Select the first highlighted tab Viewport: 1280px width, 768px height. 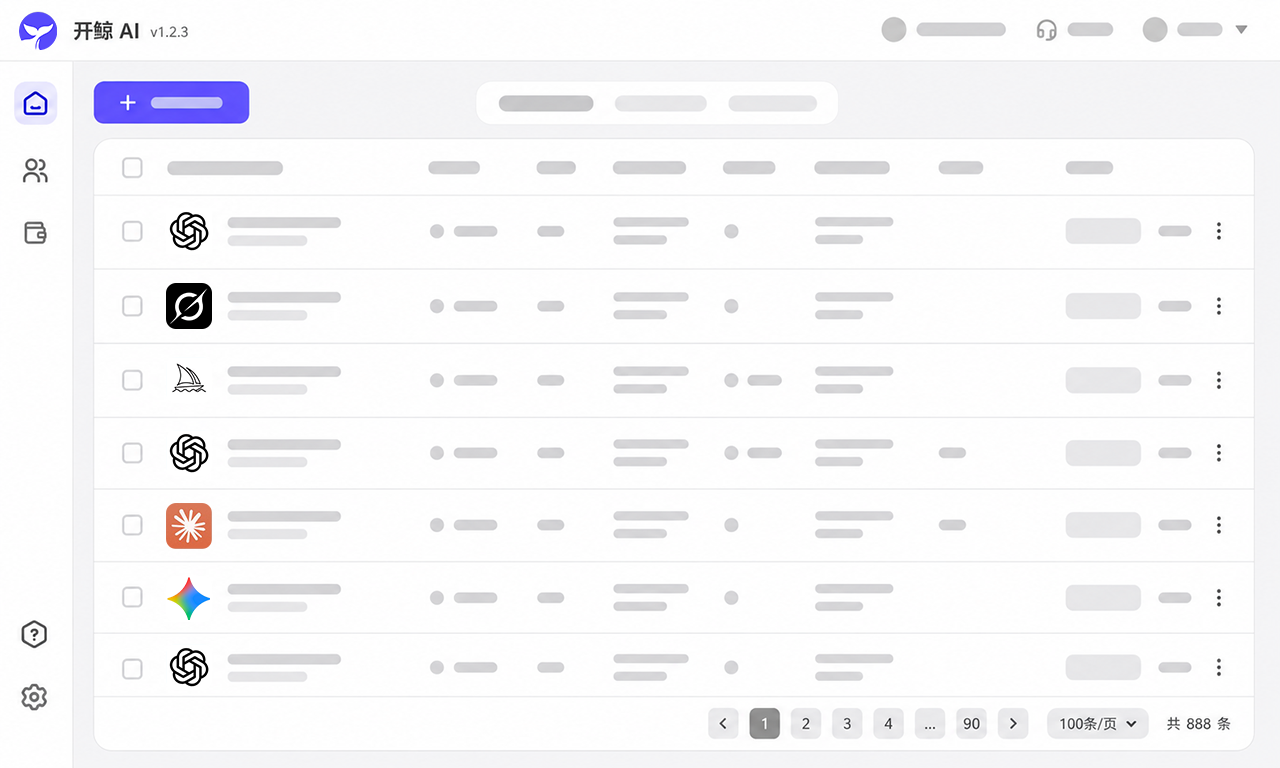[x=546, y=103]
